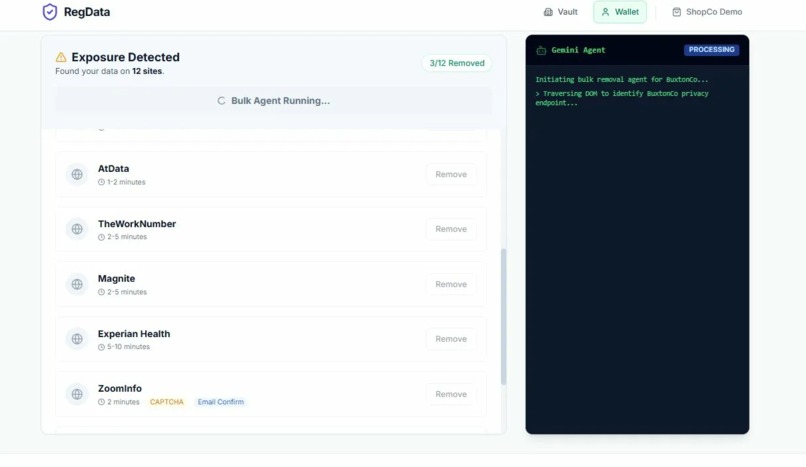The width and height of the screenshot is (806, 467).
Task: Open the Vault tab
Action: click(560, 12)
